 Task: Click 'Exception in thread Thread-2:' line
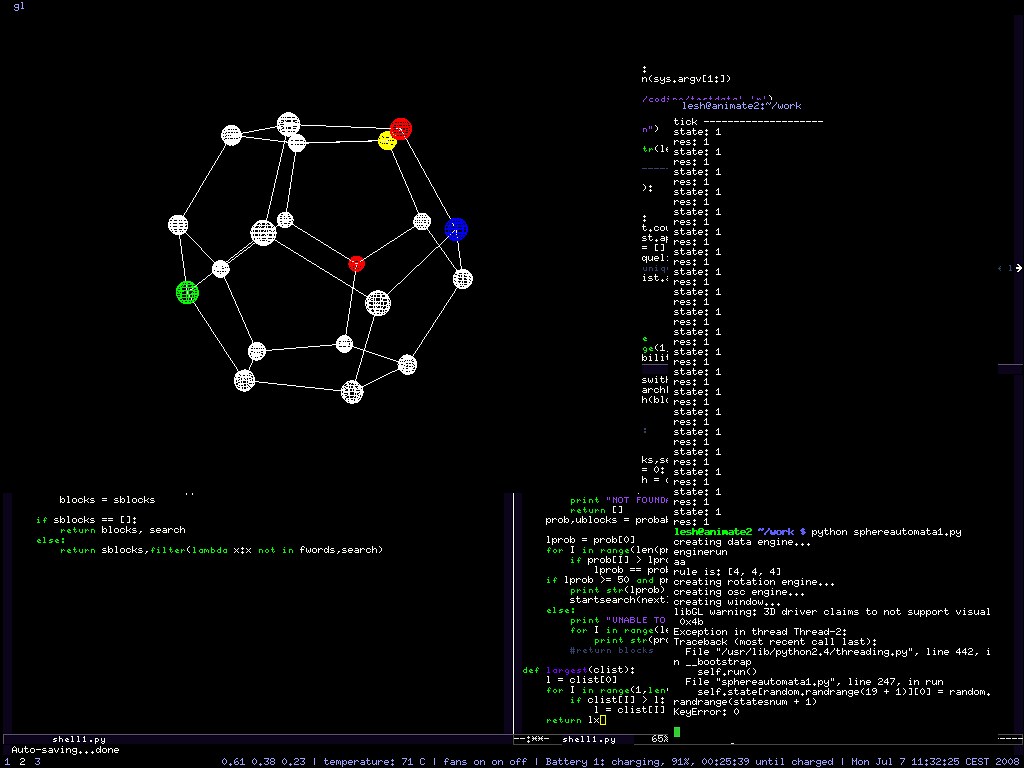click(760, 632)
